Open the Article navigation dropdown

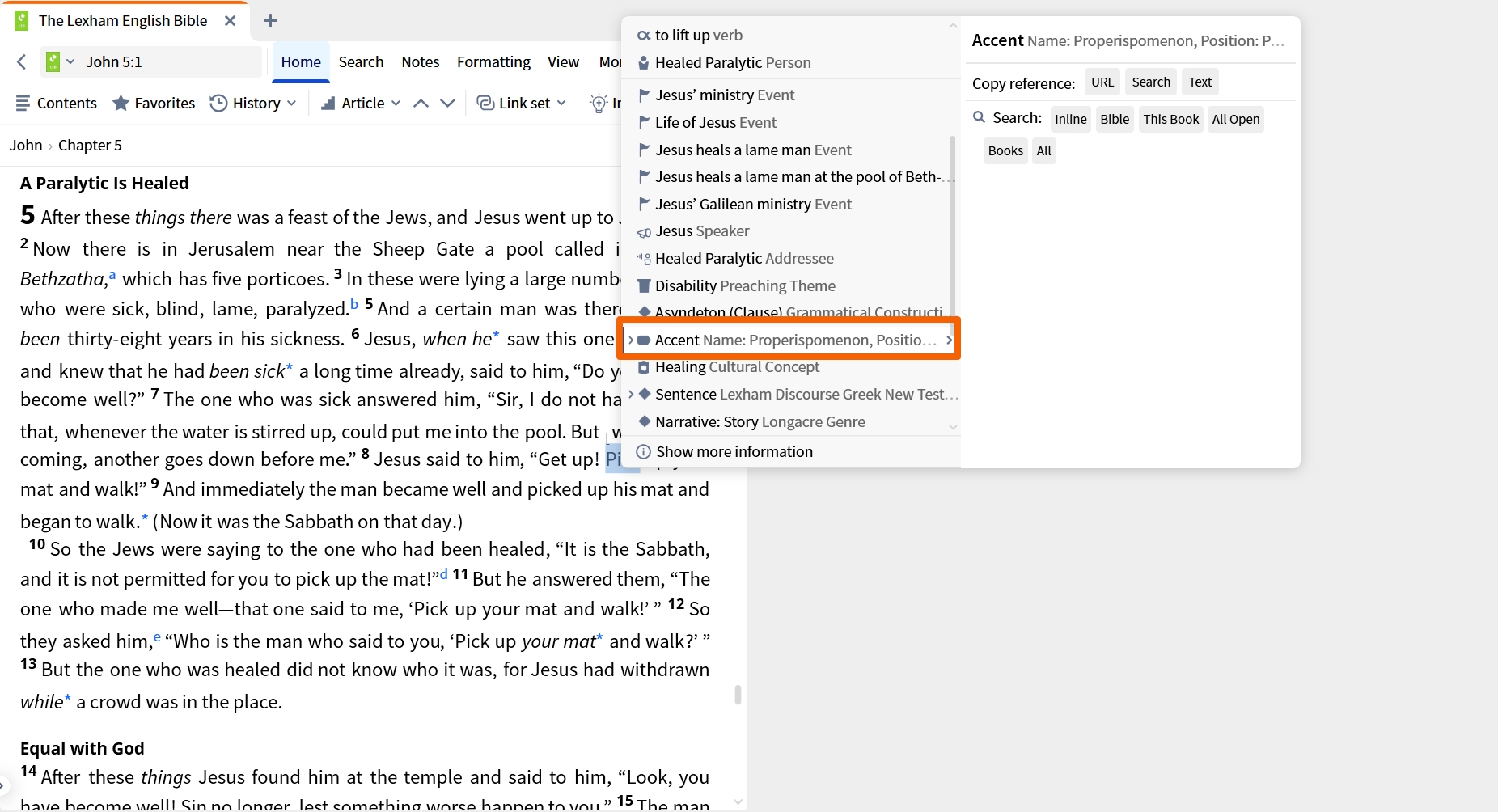[361, 103]
